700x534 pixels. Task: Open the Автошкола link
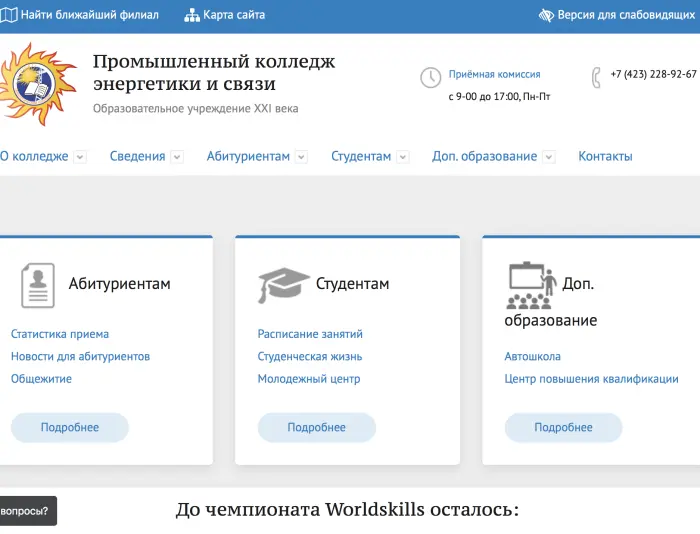click(532, 356)
